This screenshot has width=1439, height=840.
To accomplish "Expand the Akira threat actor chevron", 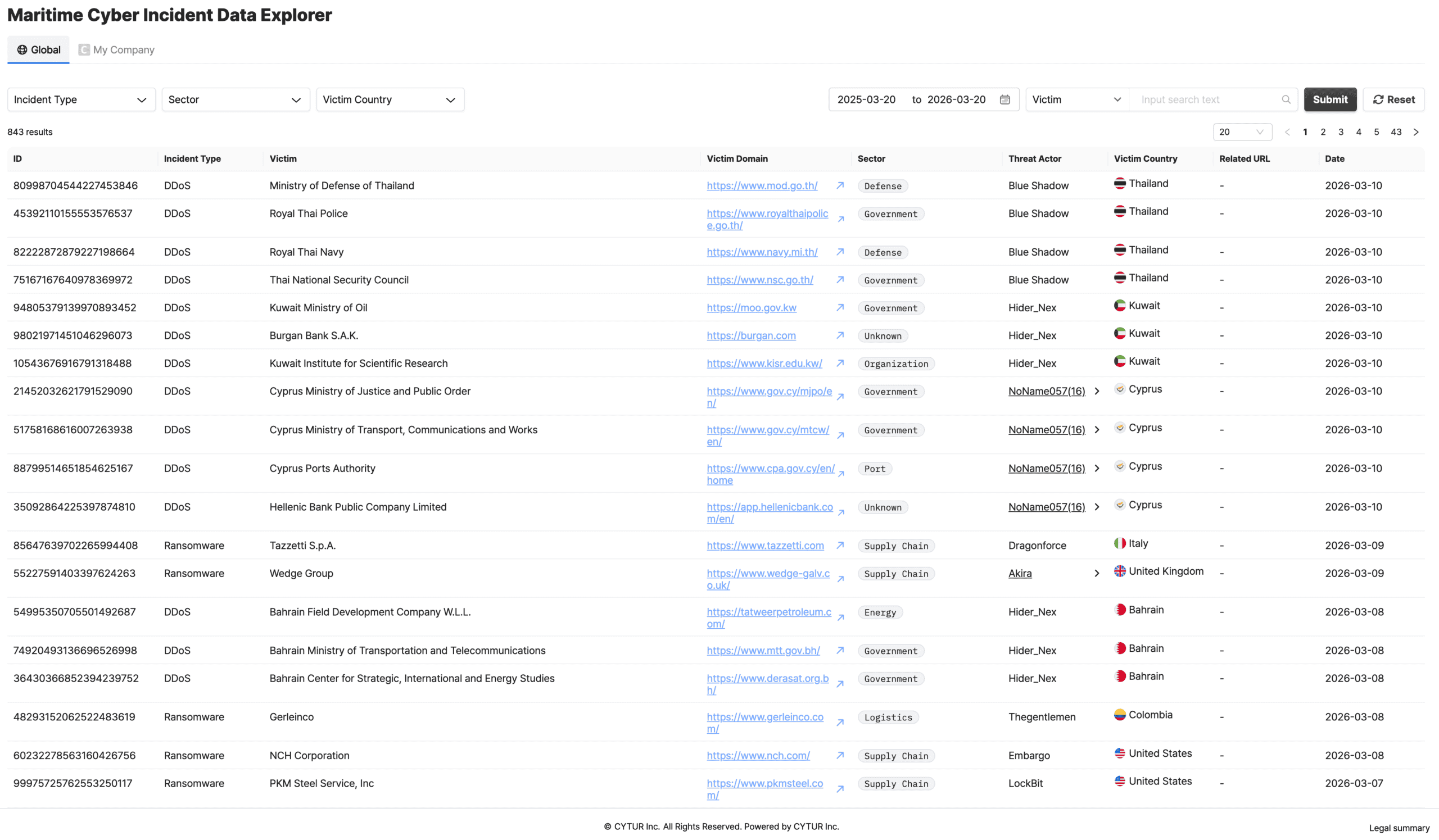I will (x=1096, y=574).
